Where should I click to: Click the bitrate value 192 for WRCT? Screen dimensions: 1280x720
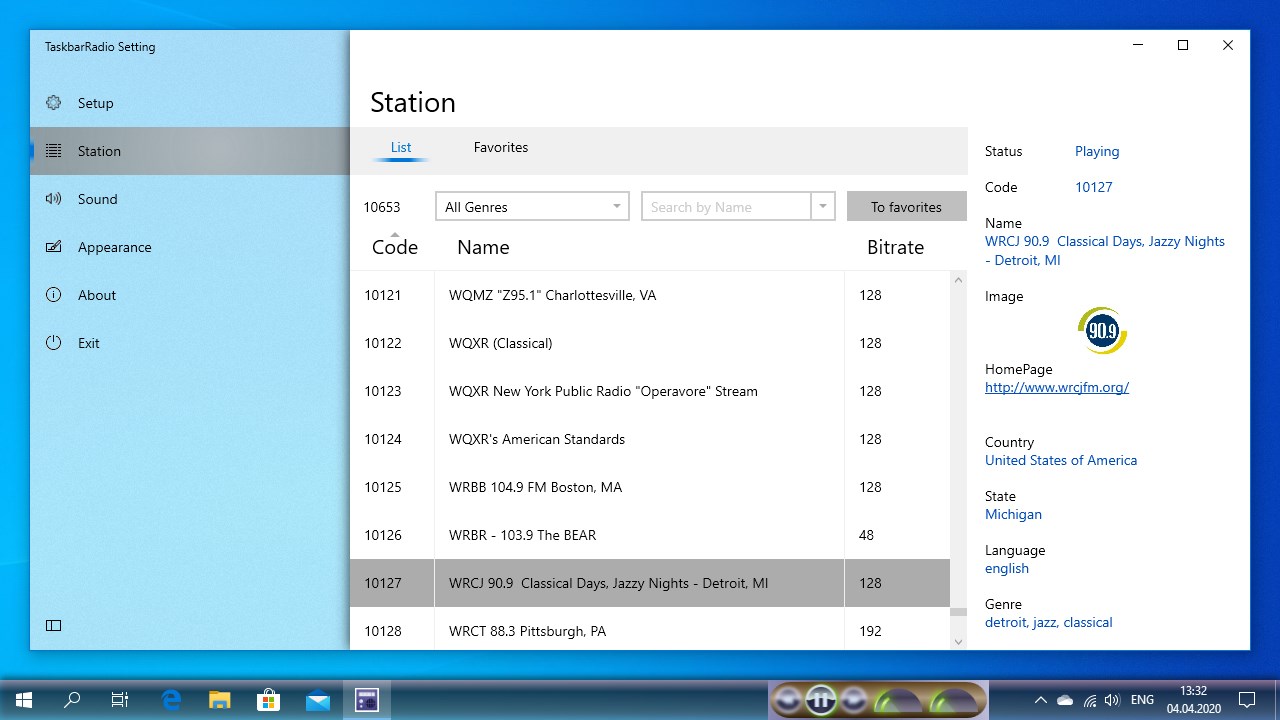pyautogui.click(x=870, y=631)
